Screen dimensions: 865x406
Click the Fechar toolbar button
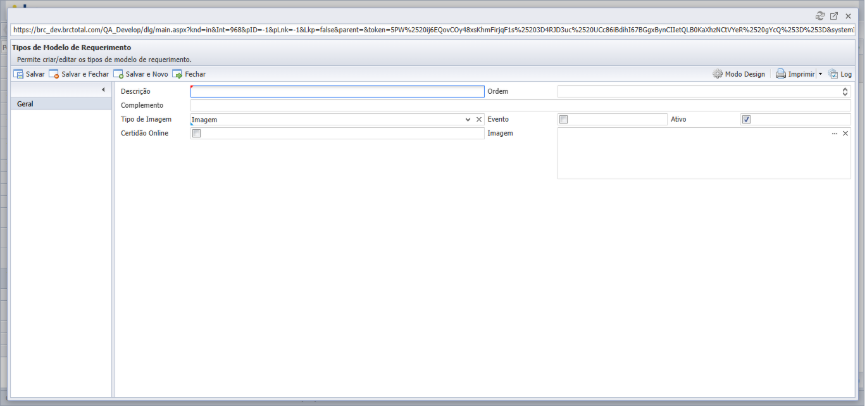click(189, 74)
